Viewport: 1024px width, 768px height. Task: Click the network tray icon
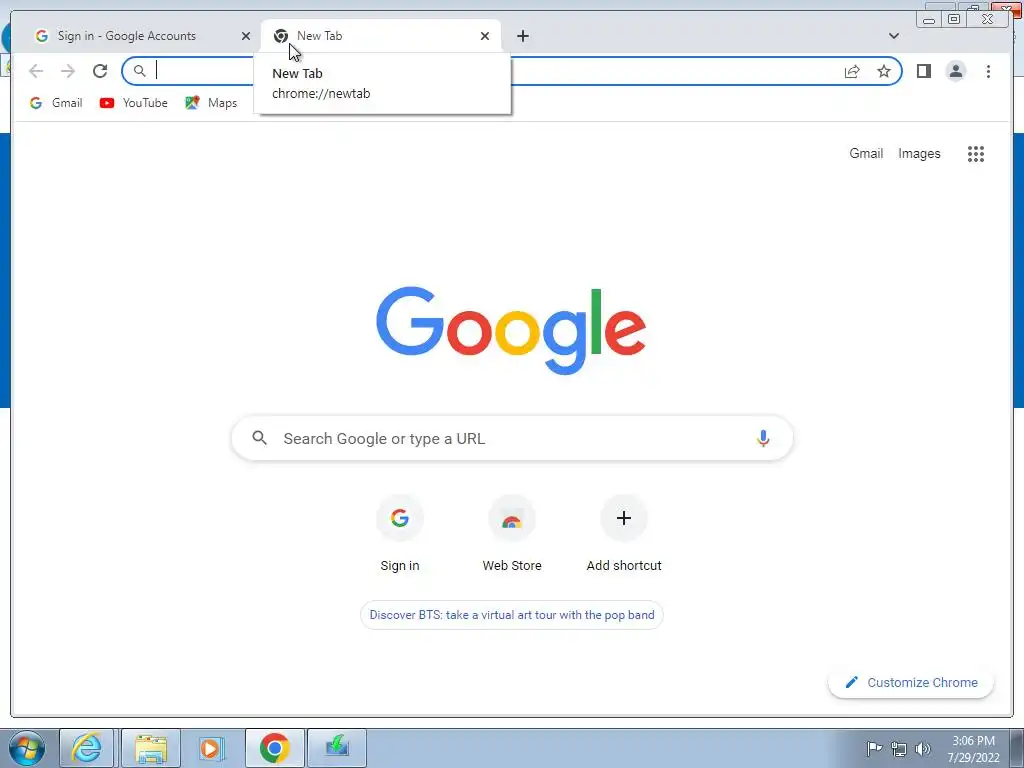(x=899, y=749)
